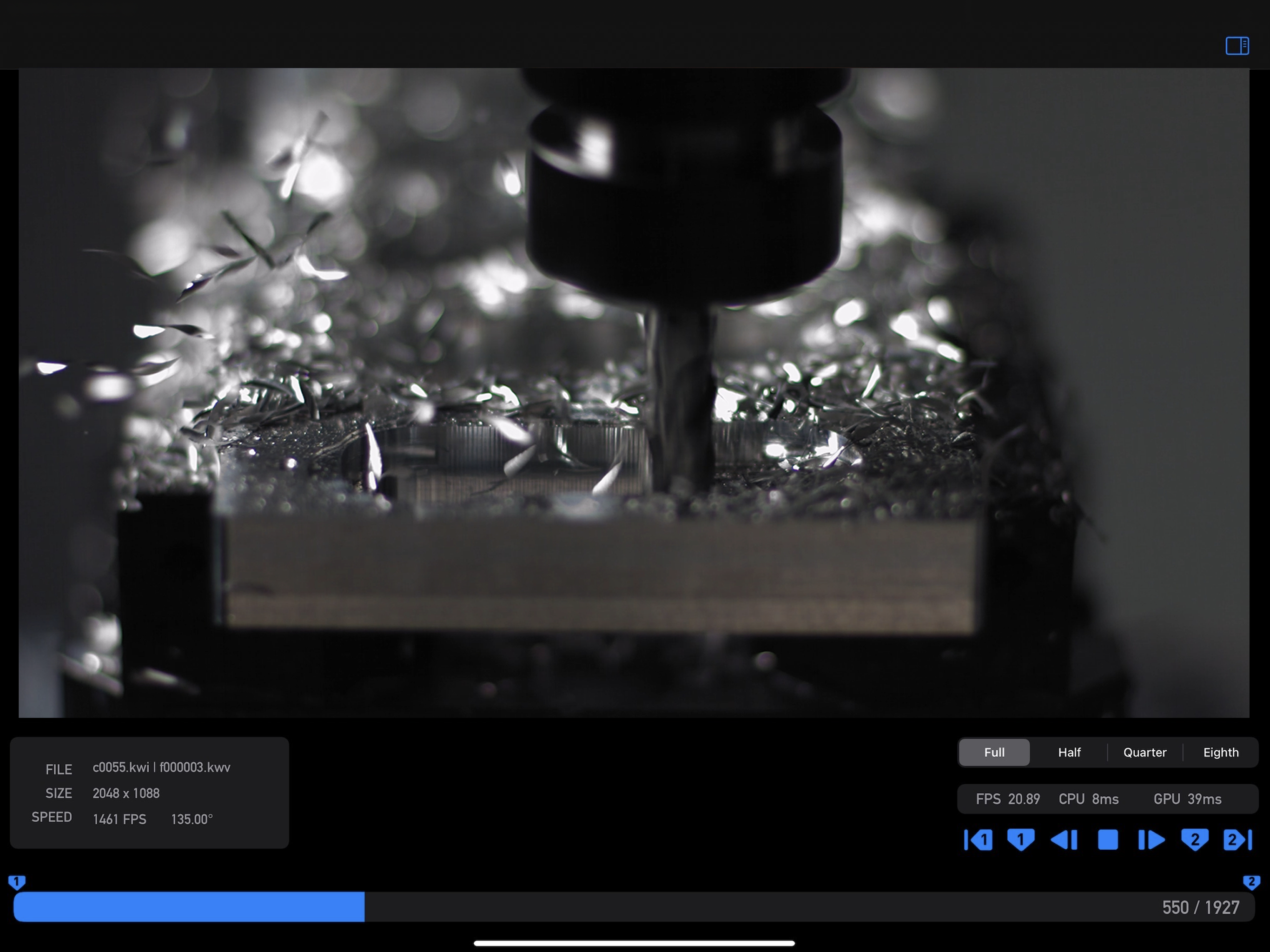Set in-point marker 1 button

pos(1021,840)
